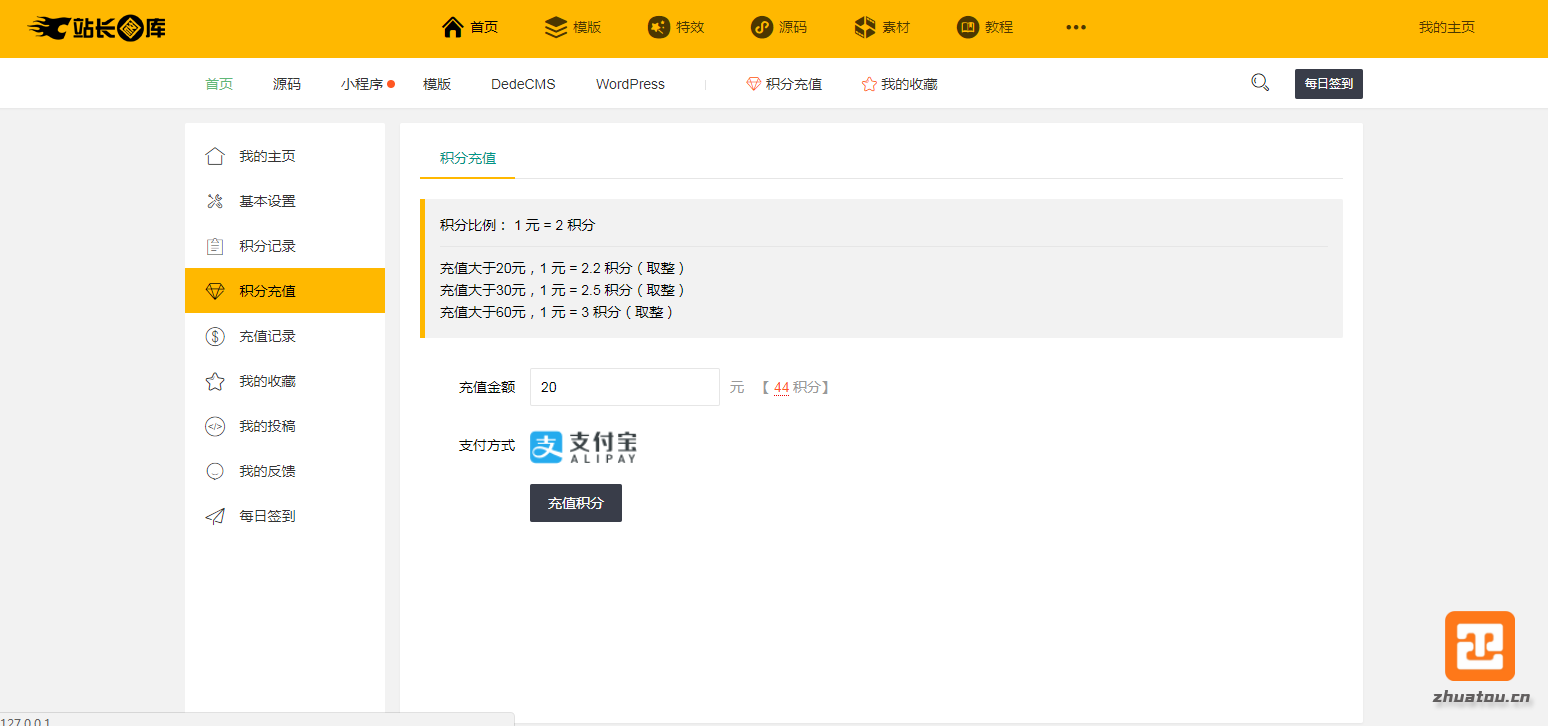Select the Alipay payment method logo

pos(583,447)
